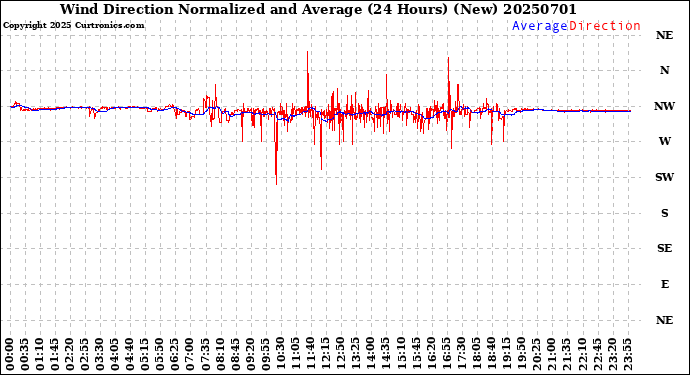Click the 14:35 time axis label
690x375 pixels.
386,355
